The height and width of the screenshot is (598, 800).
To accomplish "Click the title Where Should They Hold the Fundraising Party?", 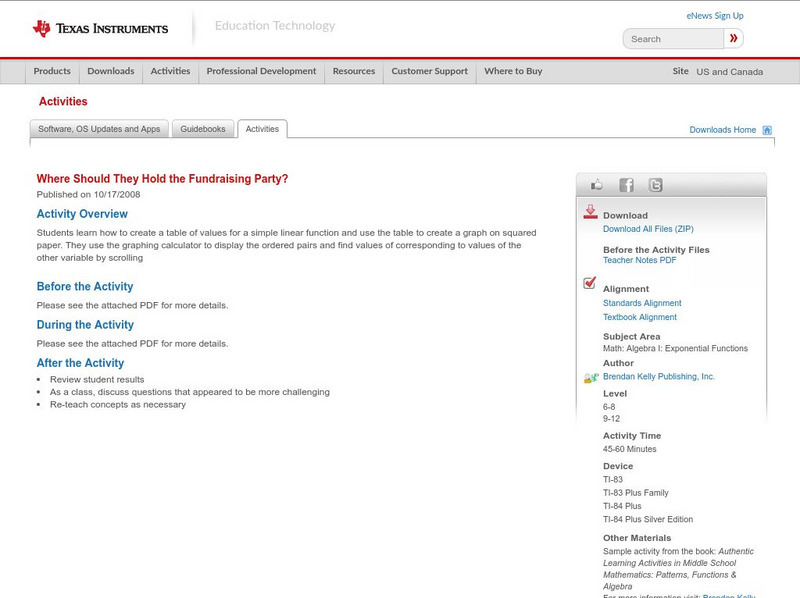I will click(x=162, y=179).
